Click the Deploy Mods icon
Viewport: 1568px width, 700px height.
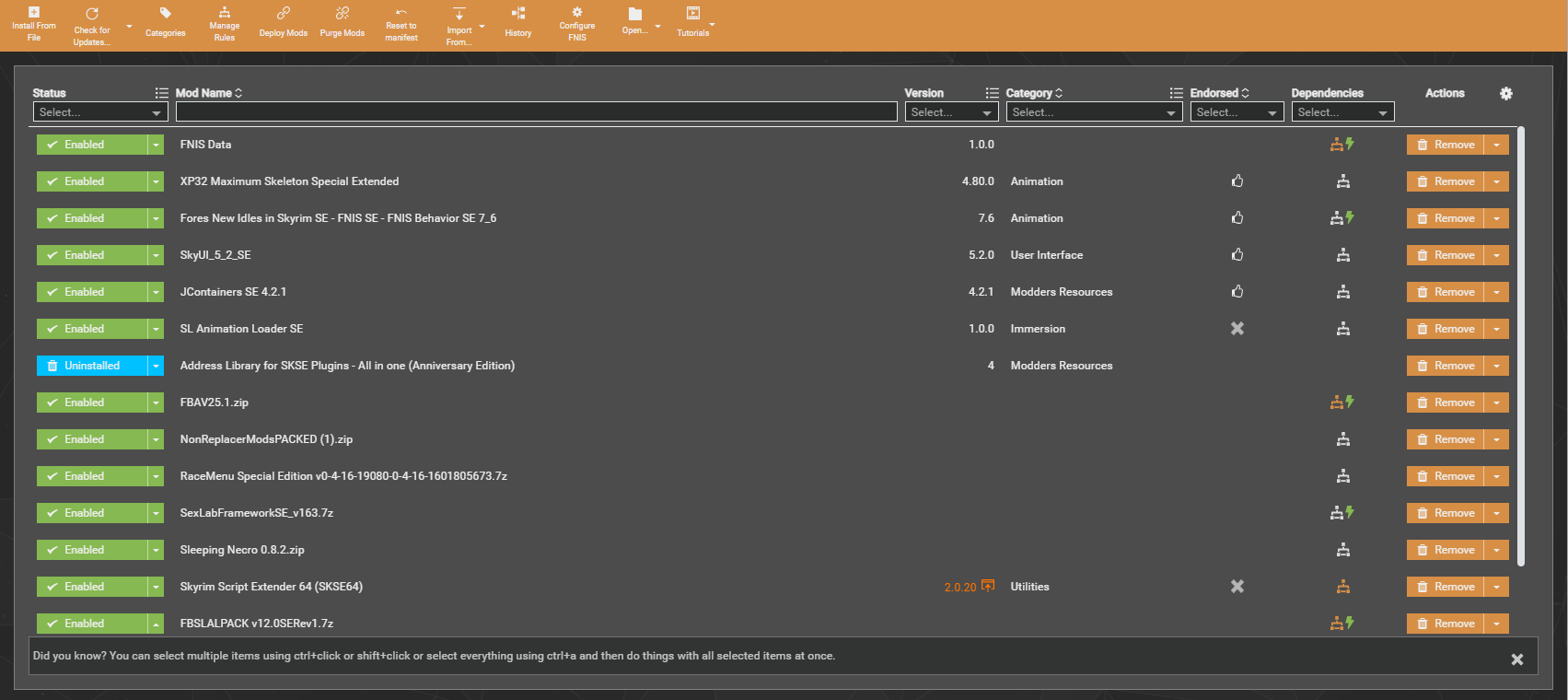(x=284, y=14)
